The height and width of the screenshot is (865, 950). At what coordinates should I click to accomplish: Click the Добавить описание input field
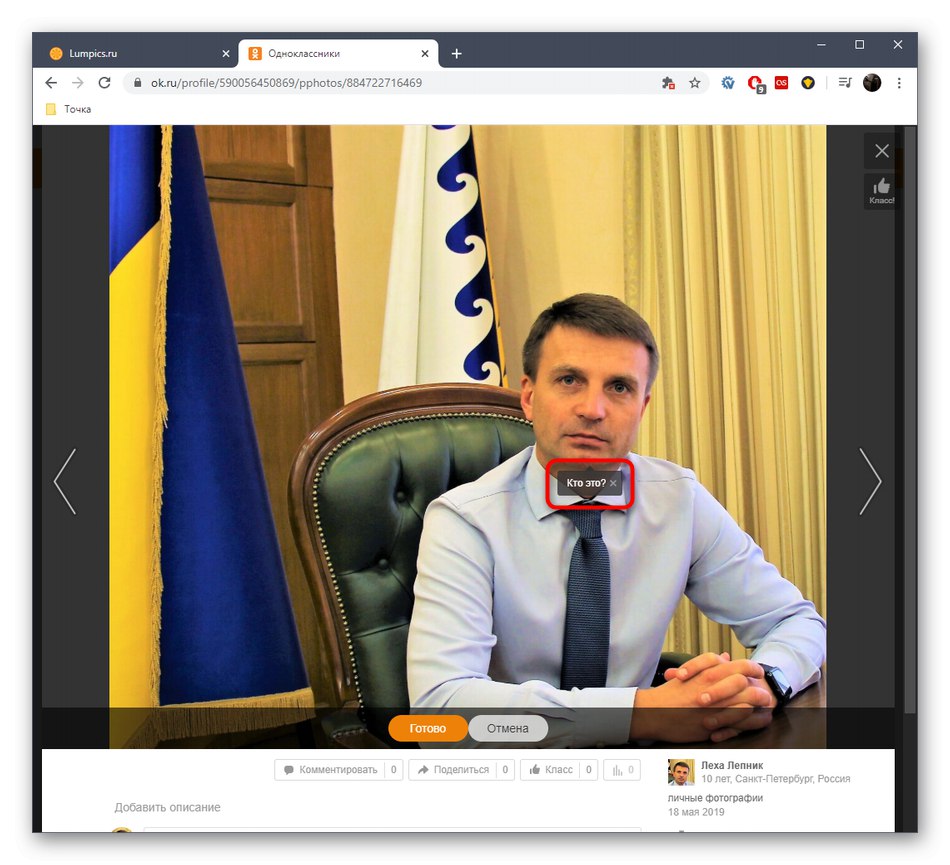[x=169, y=807]
